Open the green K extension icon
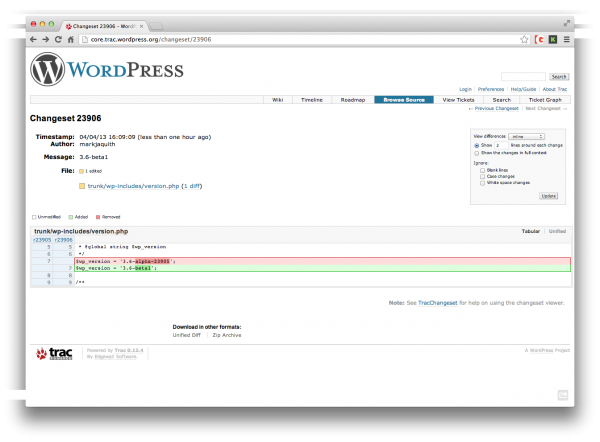Image resolution: width=600 pixels, height=442 pixels. click(553, 39)
